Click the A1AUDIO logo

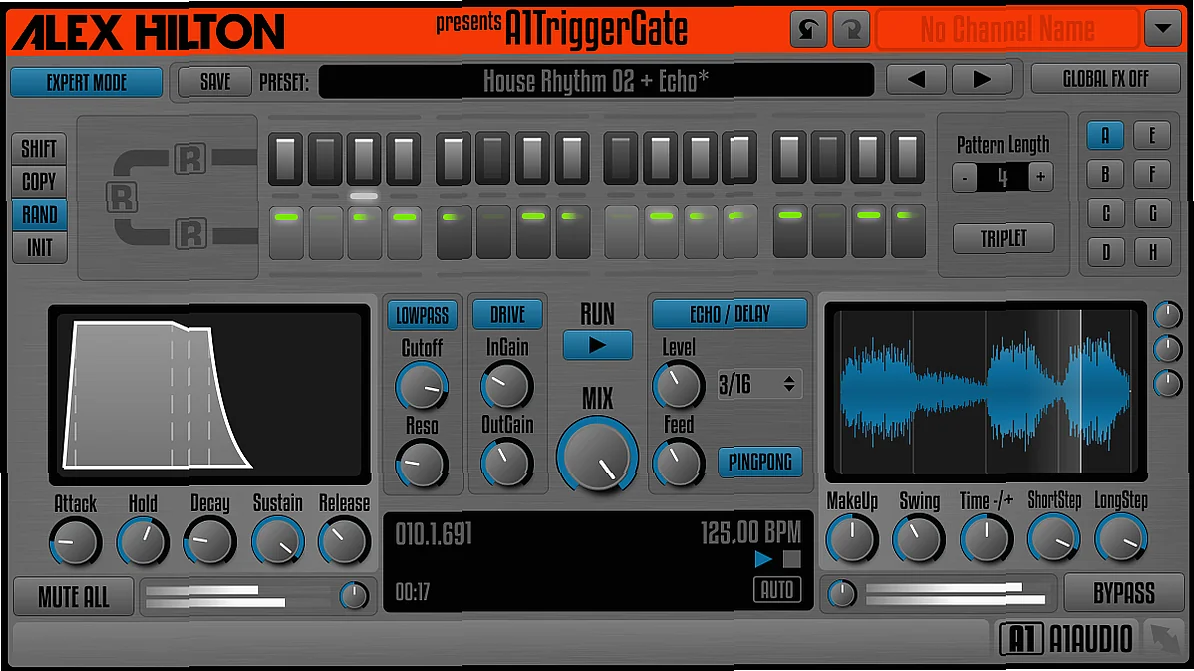click(x=1066, y=638)
